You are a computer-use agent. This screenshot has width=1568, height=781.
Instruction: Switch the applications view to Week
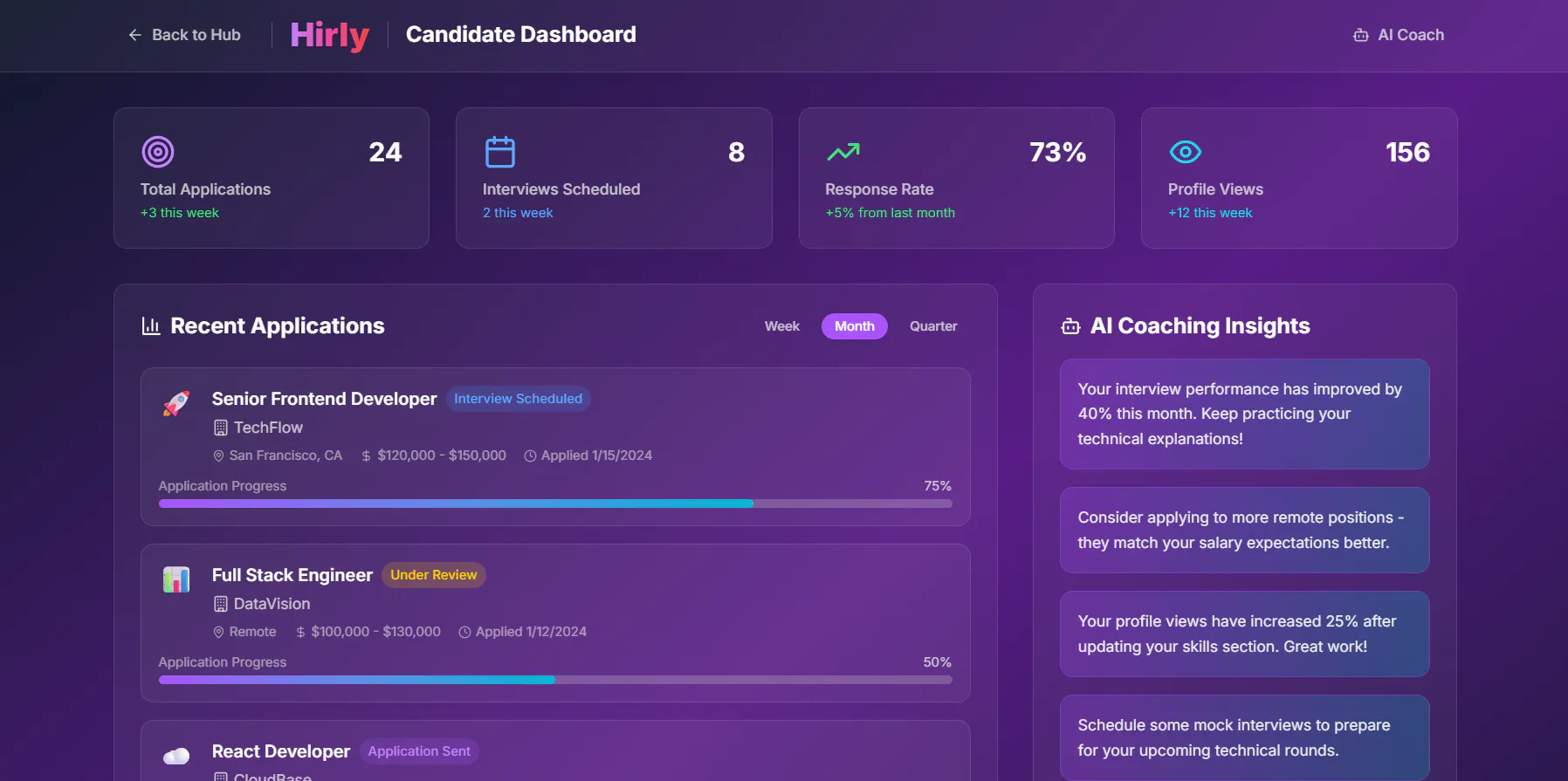(782, 326)
